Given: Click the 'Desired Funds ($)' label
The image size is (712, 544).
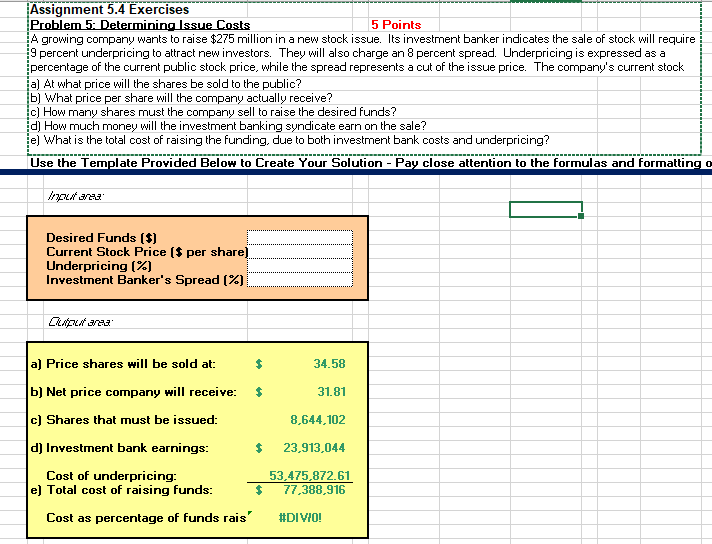Looking at the screenshot, I should 101,238.
